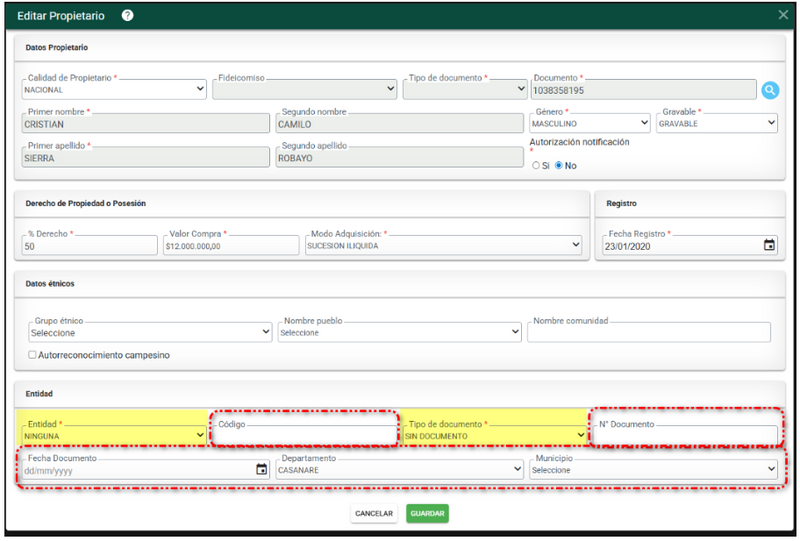Image resolution: width=800 pixels, height=541 pixels.
Task: Check Autorreconocimiento campesino
Action: (x=32, y=355)
